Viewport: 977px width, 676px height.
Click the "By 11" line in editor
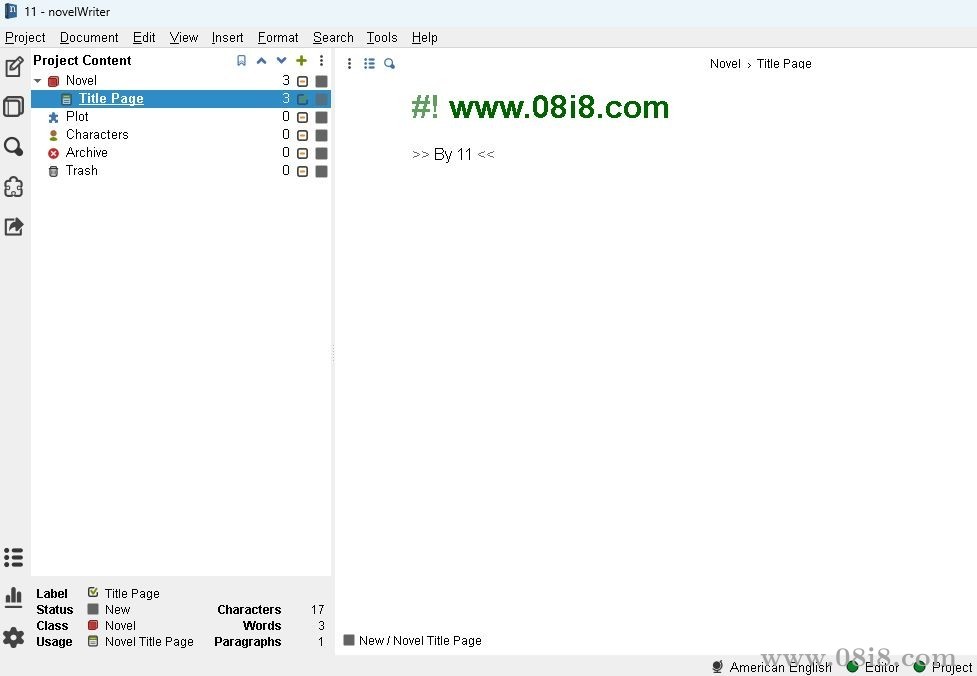pyautogui.click(x=453, y=155)
